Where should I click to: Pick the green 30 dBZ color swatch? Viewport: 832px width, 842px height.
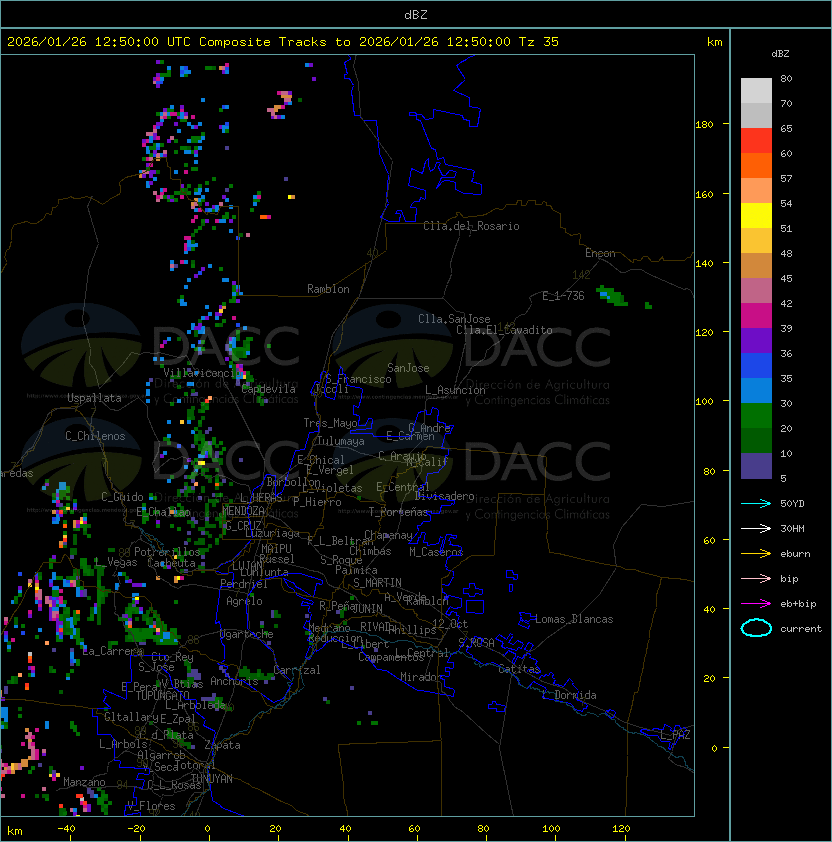coord(756,415)
